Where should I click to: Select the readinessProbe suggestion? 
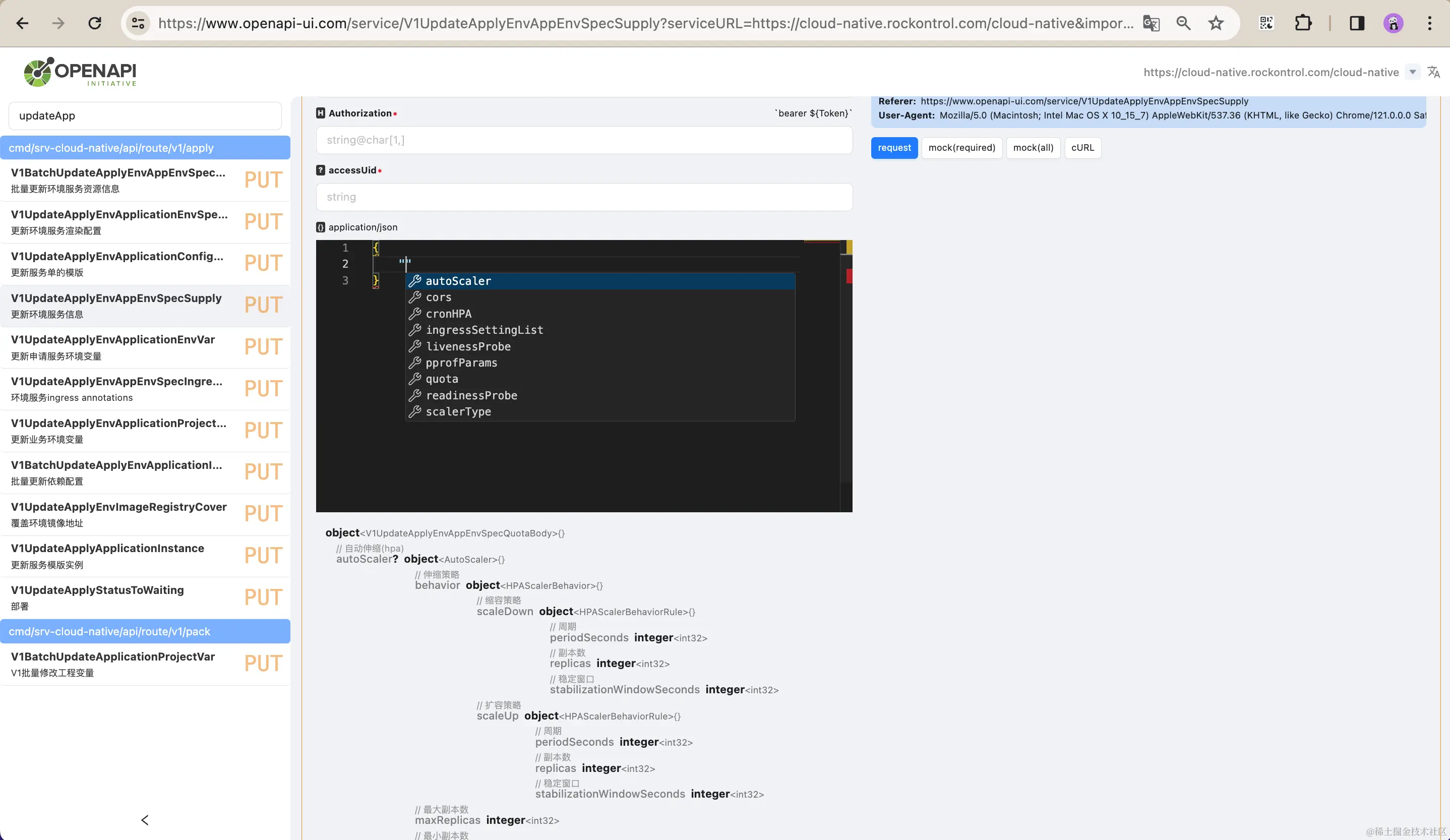[x=600, y=395]
